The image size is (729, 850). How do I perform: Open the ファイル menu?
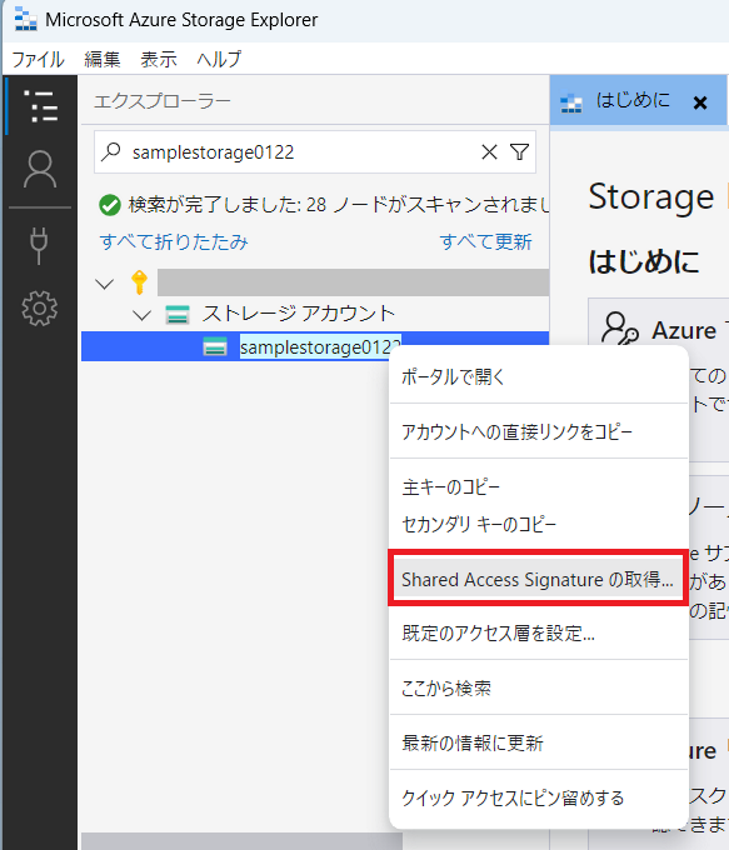pos(38,59)
